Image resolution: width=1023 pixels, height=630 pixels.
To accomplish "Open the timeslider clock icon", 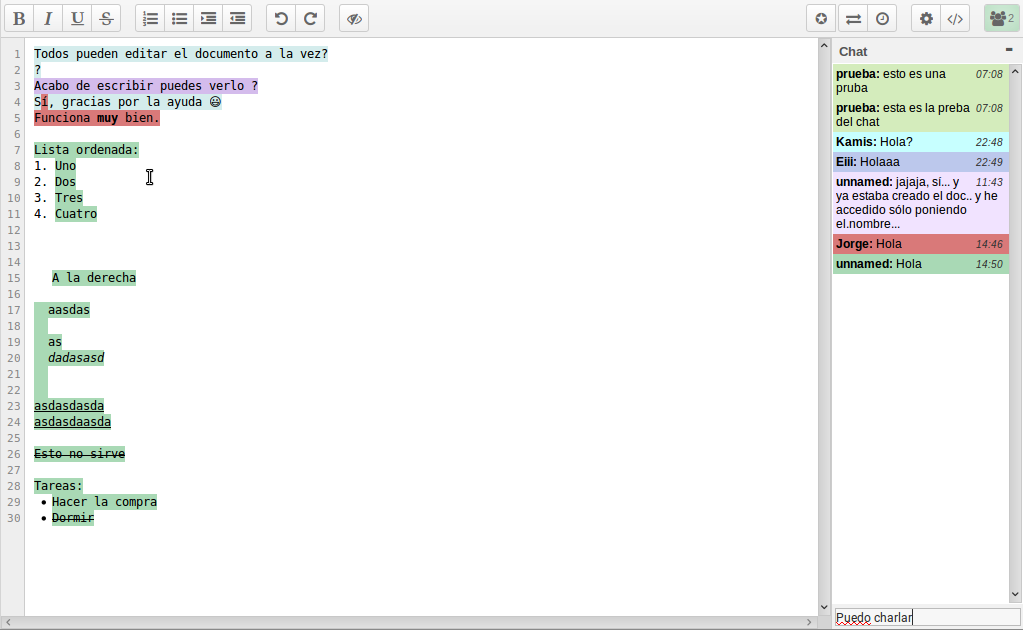I will pyautogui.click(x=882, y=18).
